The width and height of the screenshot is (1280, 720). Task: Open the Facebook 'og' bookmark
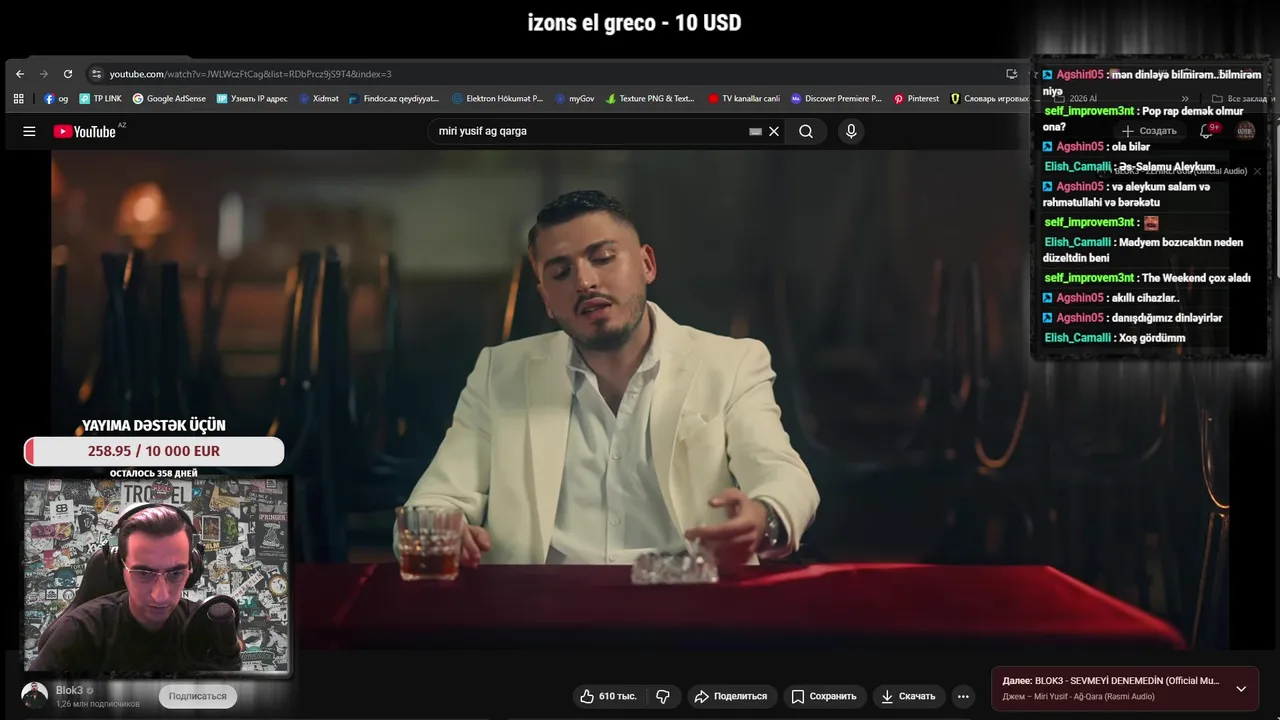56,99
